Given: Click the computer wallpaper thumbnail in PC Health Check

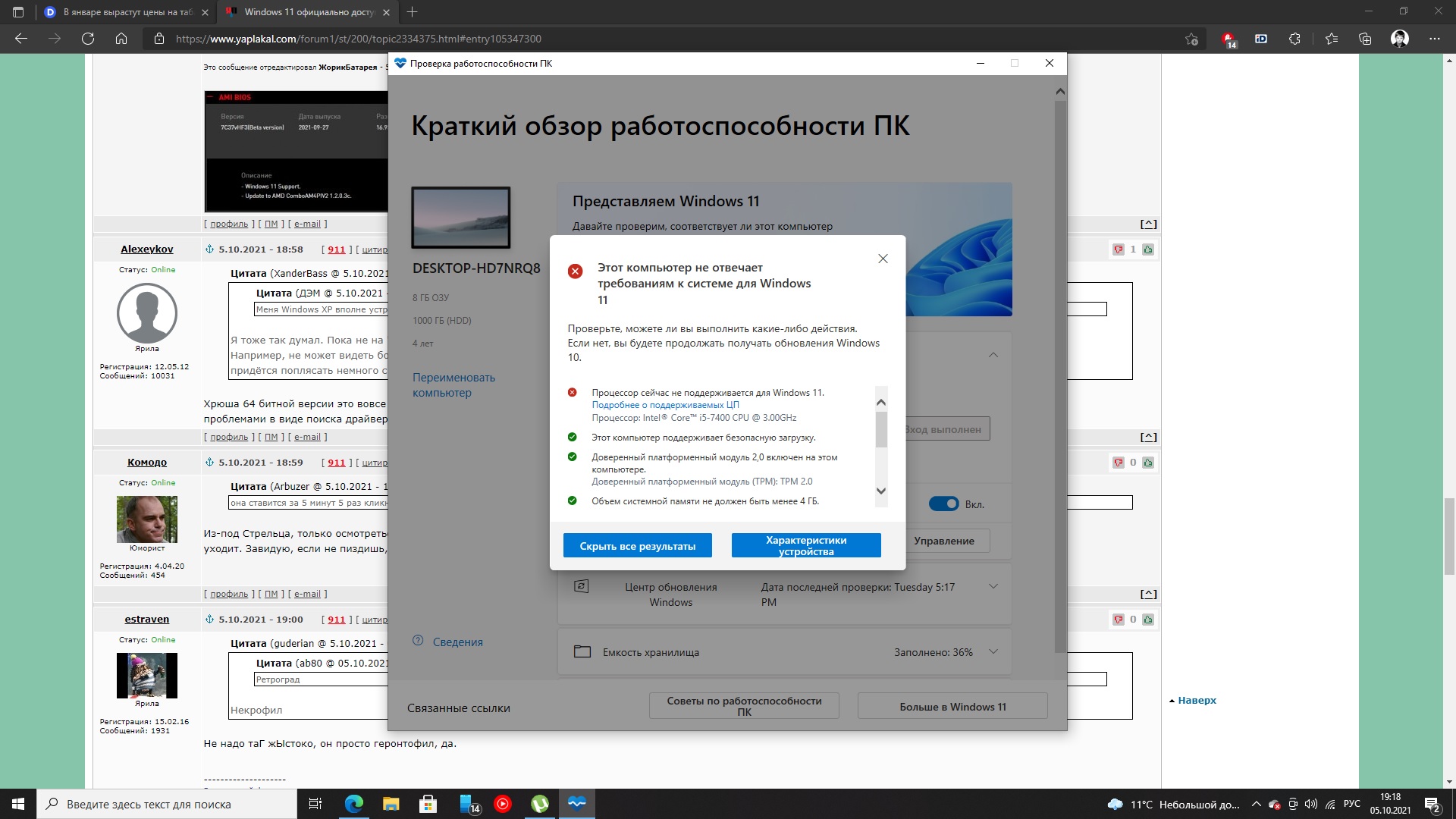Looking at the screenshot, I should coord(461,218).
